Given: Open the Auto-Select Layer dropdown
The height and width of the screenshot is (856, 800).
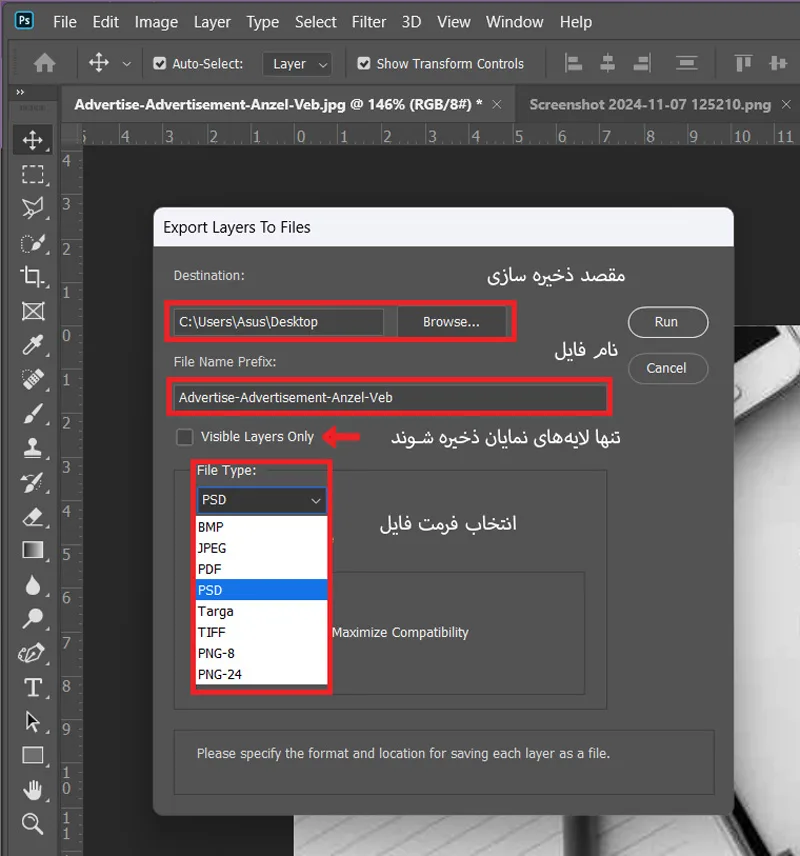Looking at the screenshot, I should click(x=298, y=64).
